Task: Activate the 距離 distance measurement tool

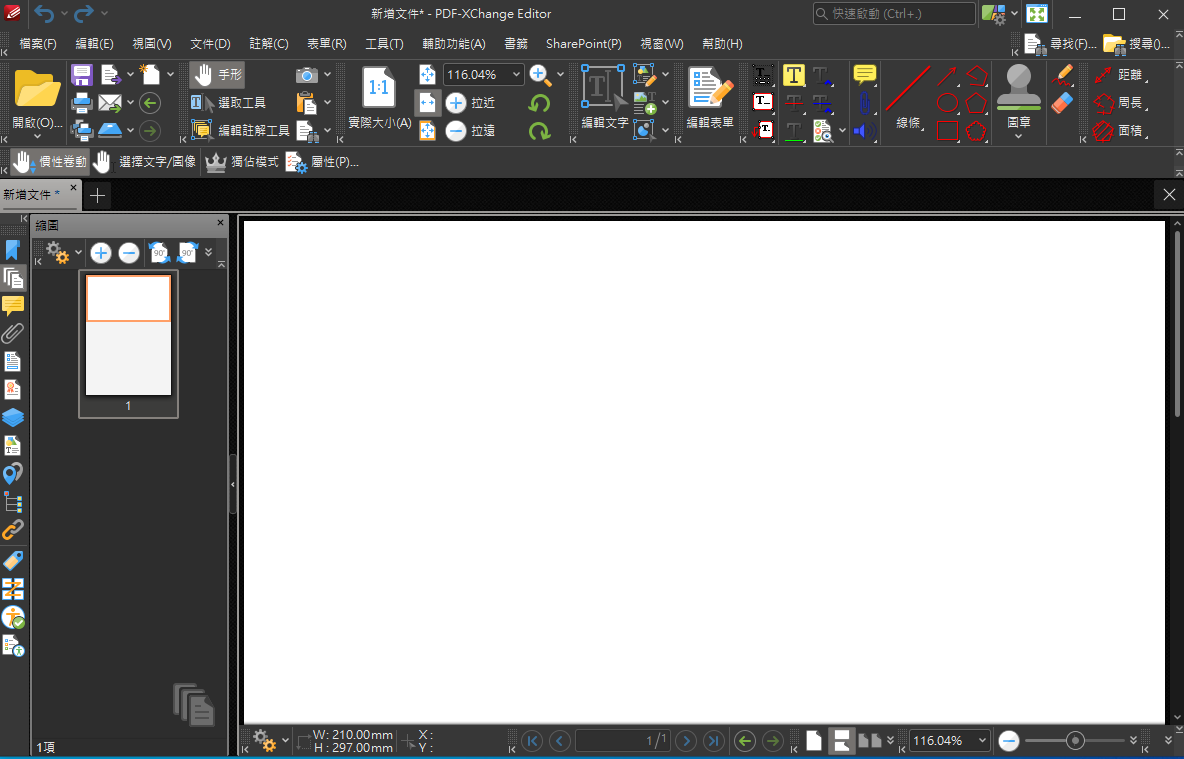Action: 1126,74
